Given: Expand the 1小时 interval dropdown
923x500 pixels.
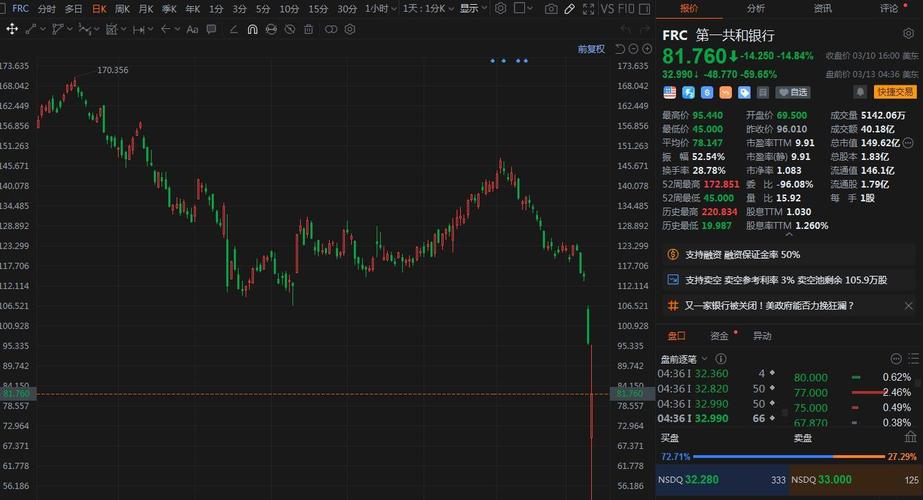Looking at the screenshot, I should (378, 9).
